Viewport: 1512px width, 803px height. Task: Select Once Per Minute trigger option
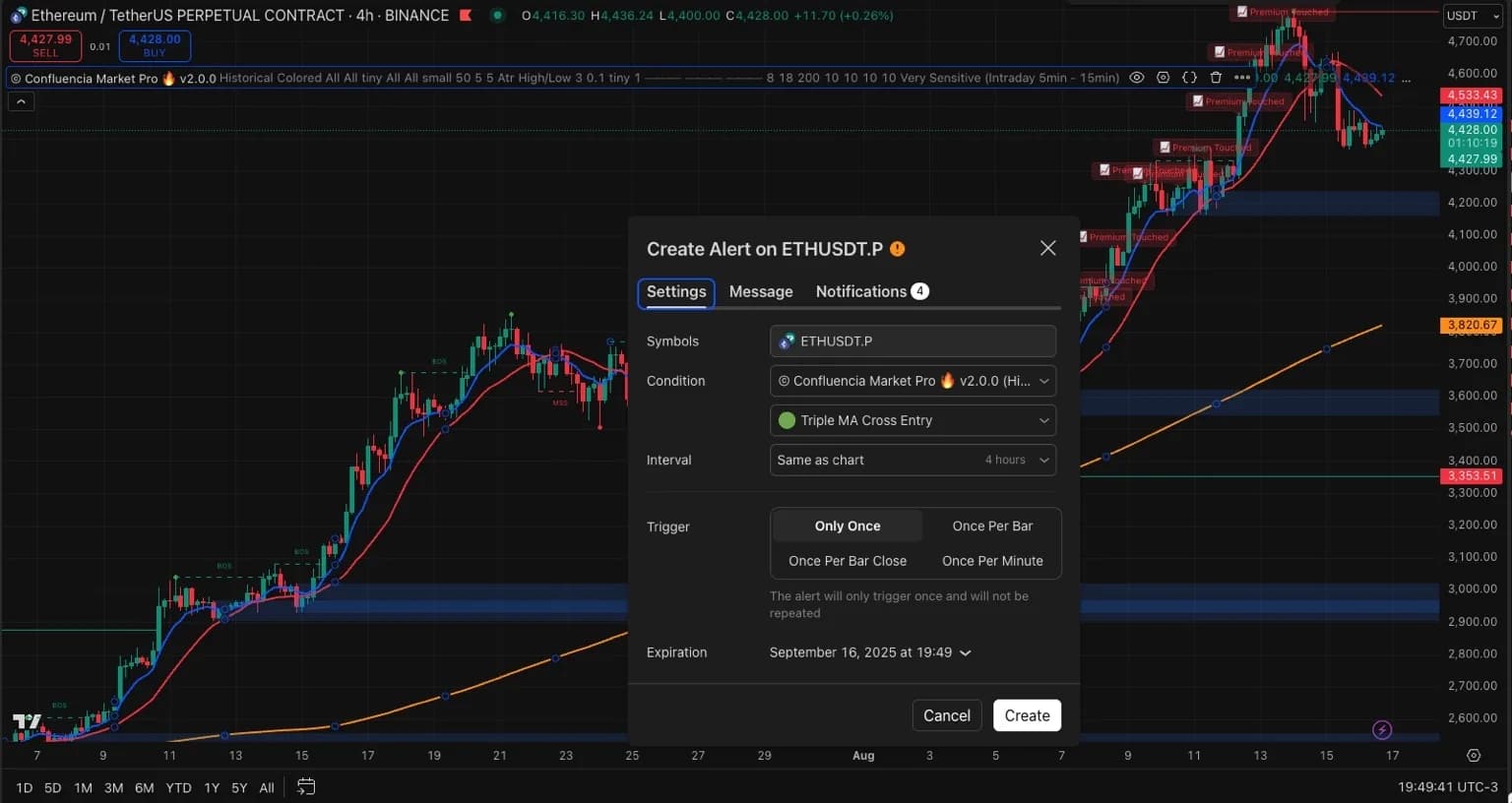point(992,561)
